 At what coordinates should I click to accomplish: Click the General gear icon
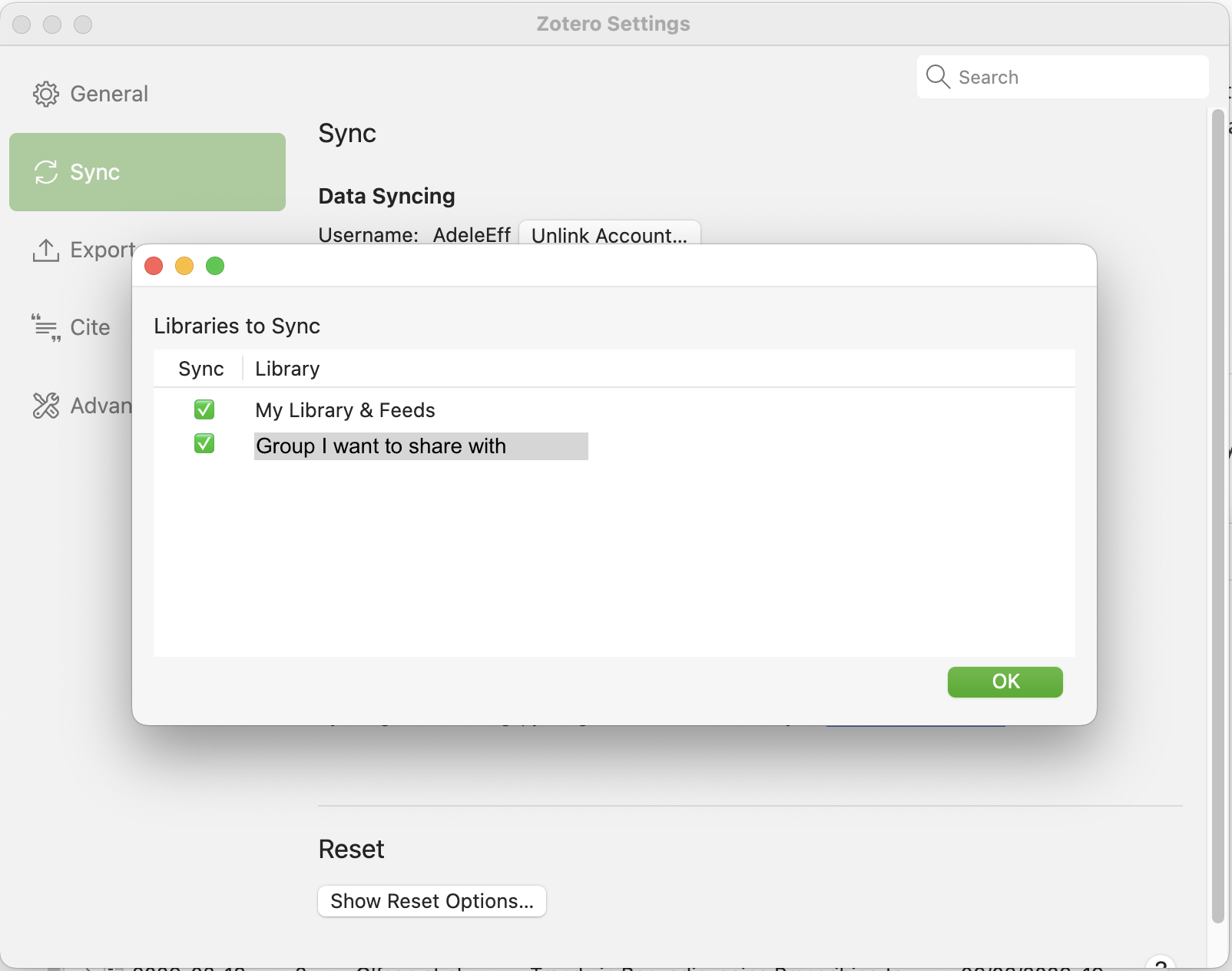pos(45,94)
